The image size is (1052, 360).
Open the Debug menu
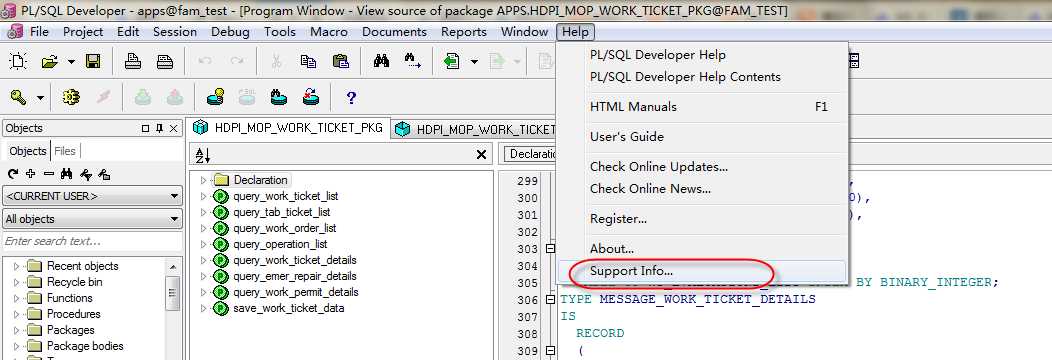point(230,32)
